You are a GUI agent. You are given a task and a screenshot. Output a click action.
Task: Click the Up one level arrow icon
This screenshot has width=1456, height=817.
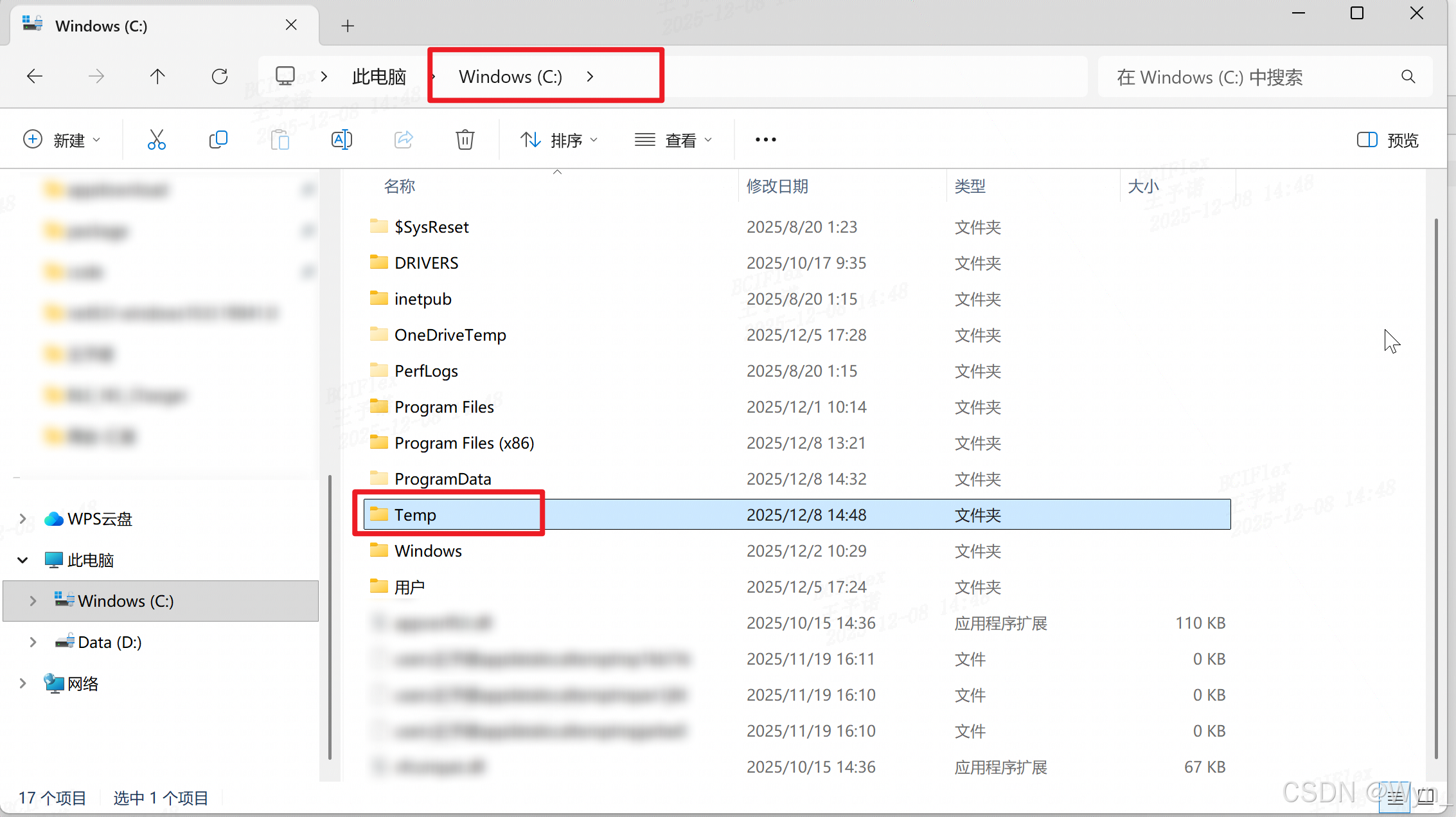click(157, 76)
